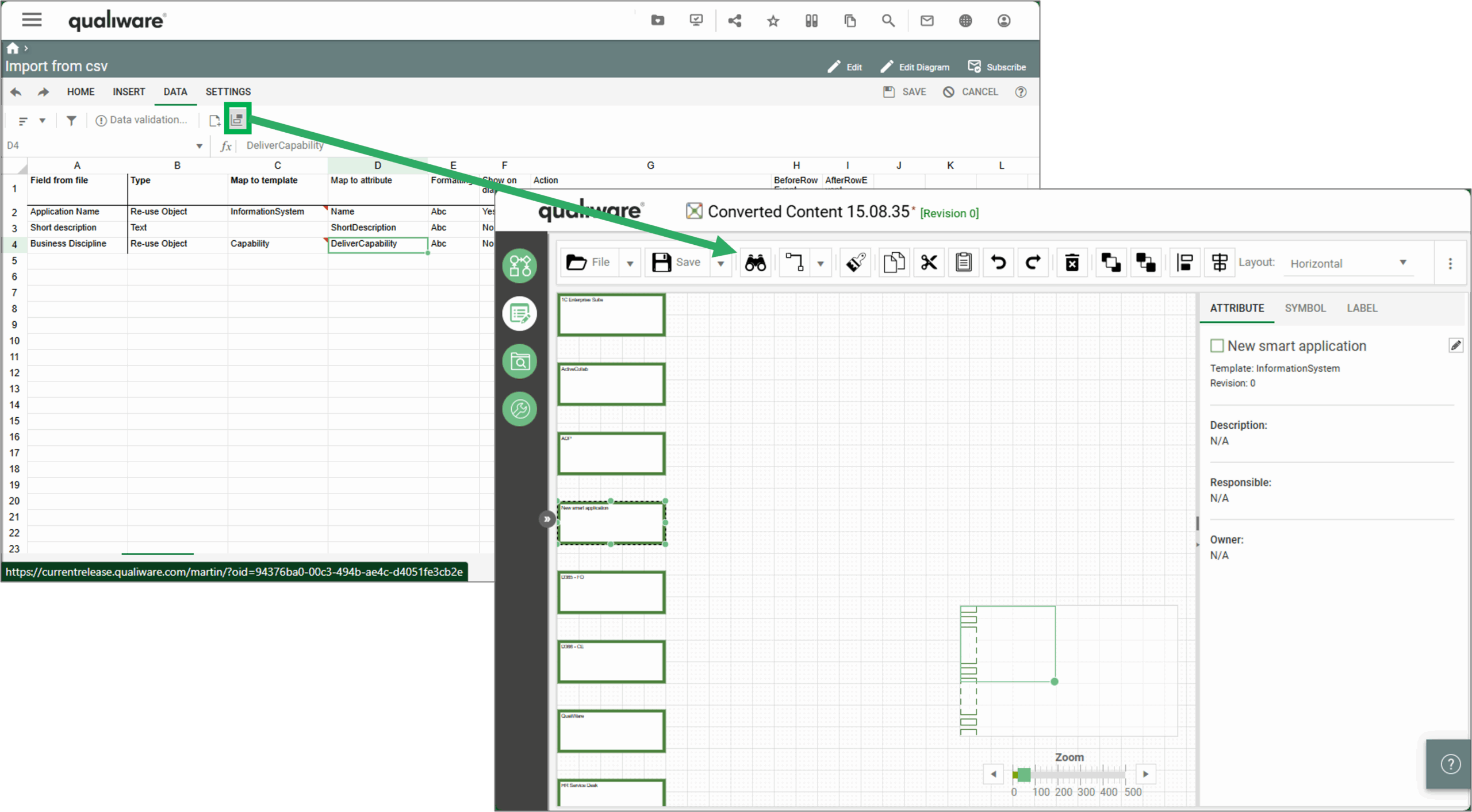
Task: Copy selection with the copy icon in the diagram toolbar
Action: tap(894, 263)
